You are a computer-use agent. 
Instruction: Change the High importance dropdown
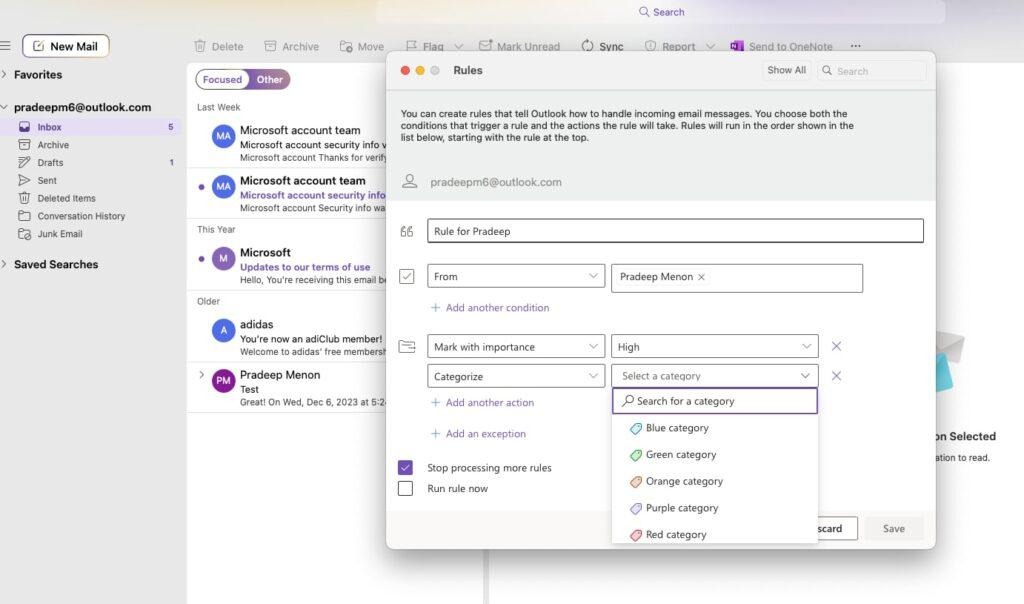pyautogui.click(x=714, y=346)
